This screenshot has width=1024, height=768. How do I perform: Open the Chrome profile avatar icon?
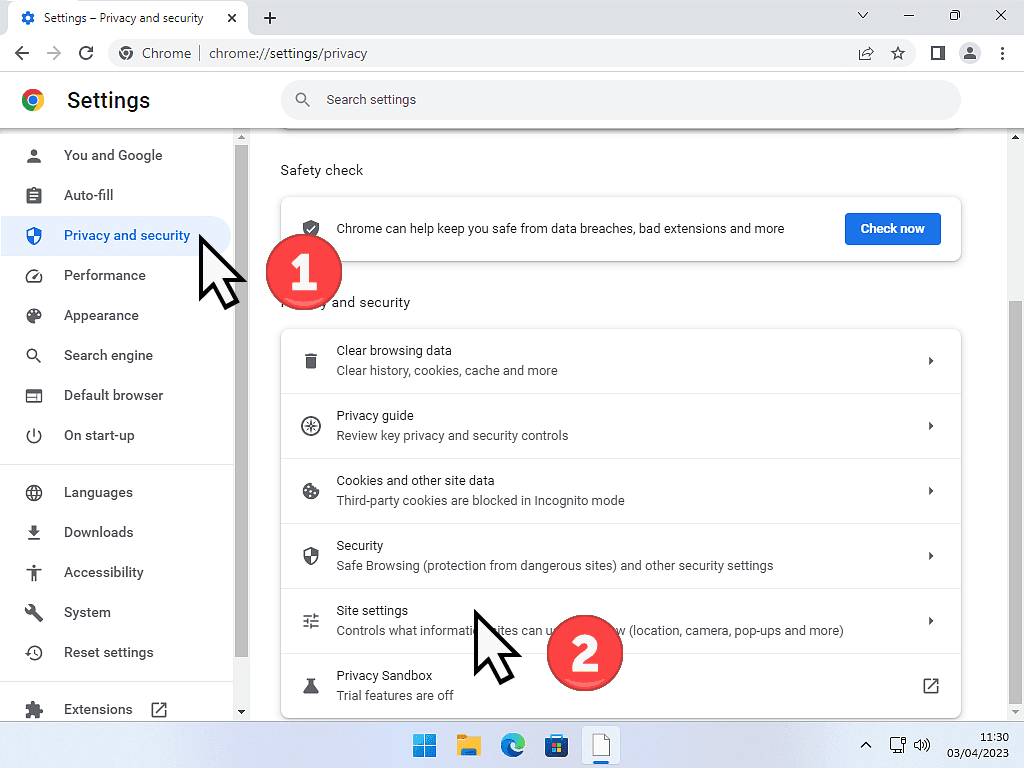[x=969, y=53]
